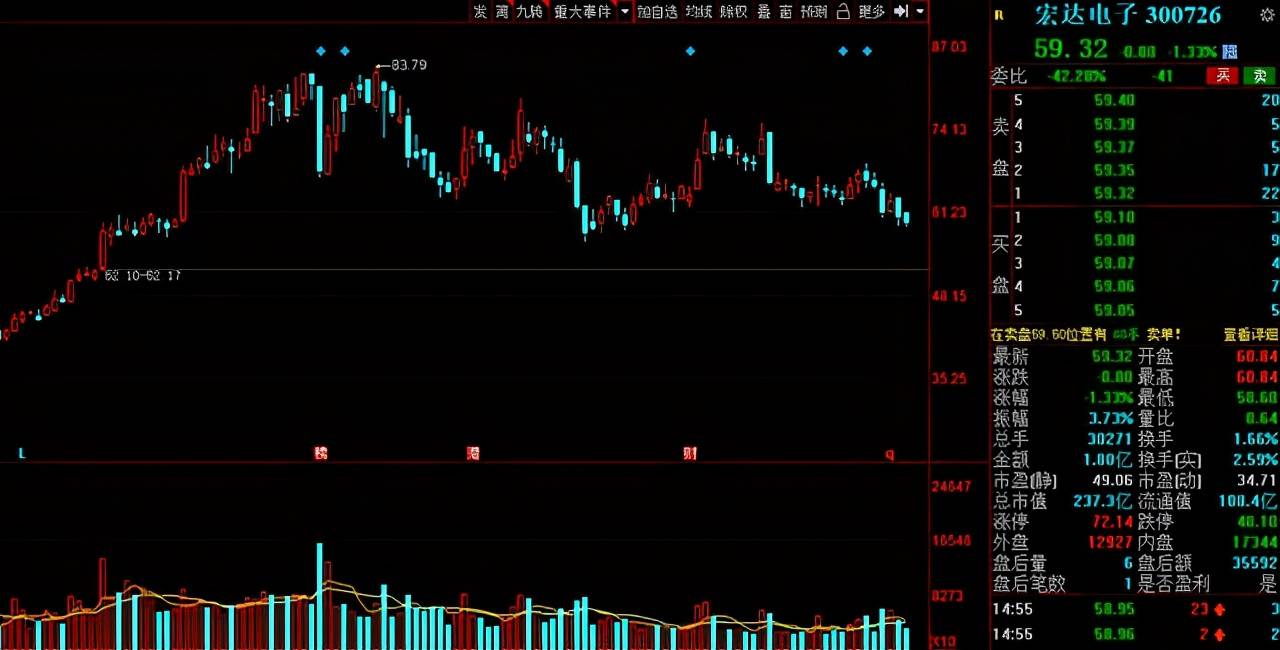
Task: Click the cyan L marker at chart bottom left
Action: coord(21,454)
